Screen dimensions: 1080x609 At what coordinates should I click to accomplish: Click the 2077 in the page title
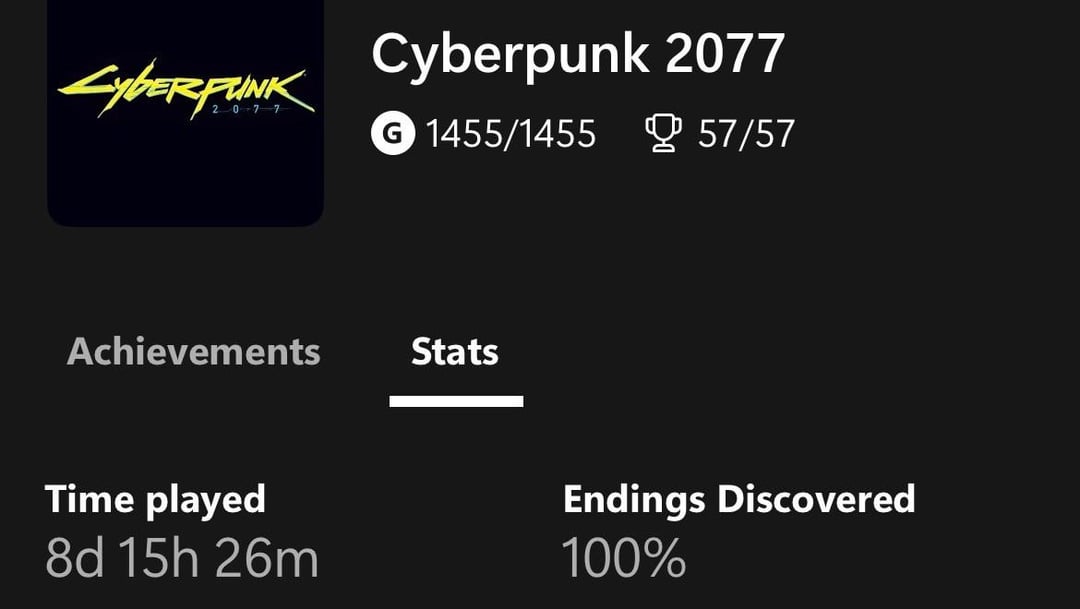(725, 53)
